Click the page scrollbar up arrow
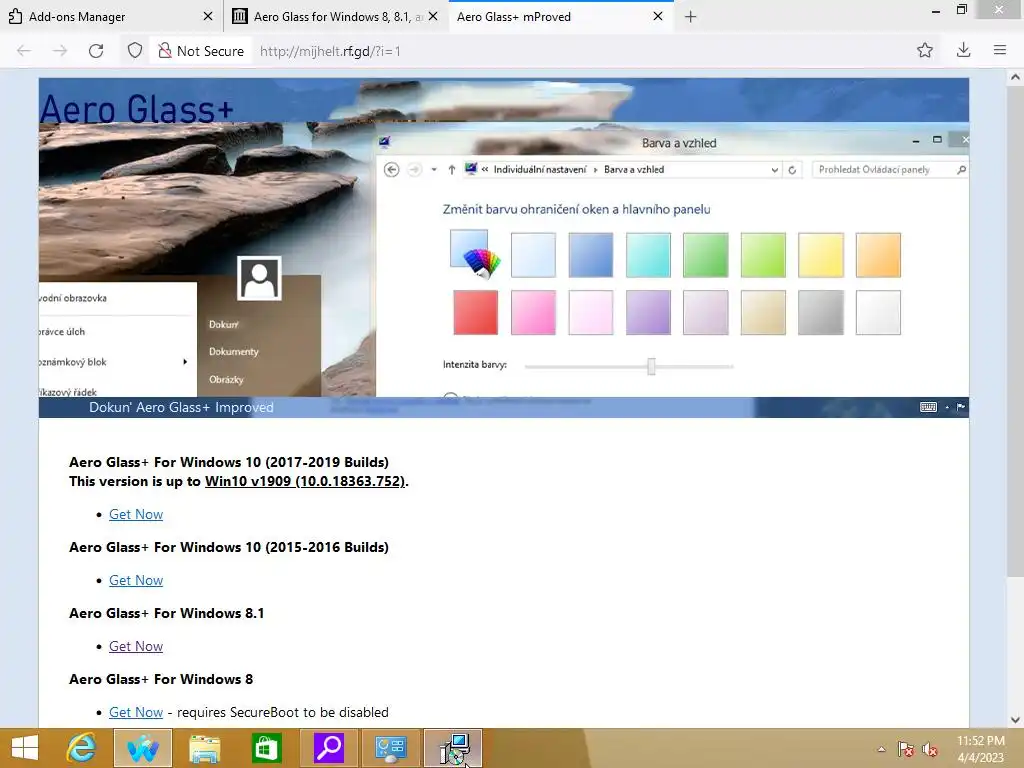 click(1015, 76)
